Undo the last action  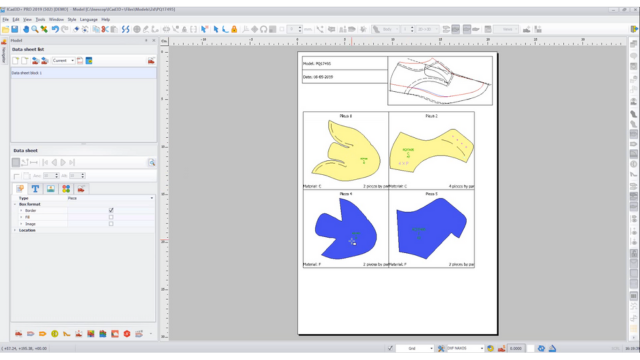click(x=55, y=29)
